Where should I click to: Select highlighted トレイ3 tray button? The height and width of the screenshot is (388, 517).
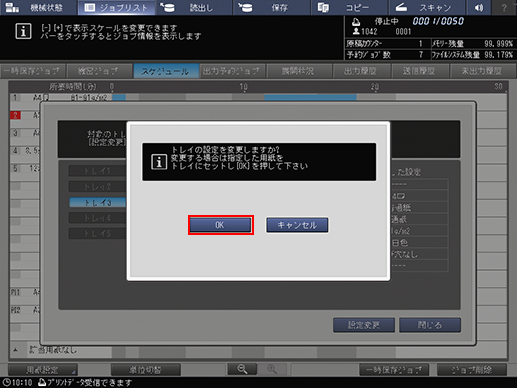tap(97, 202)
